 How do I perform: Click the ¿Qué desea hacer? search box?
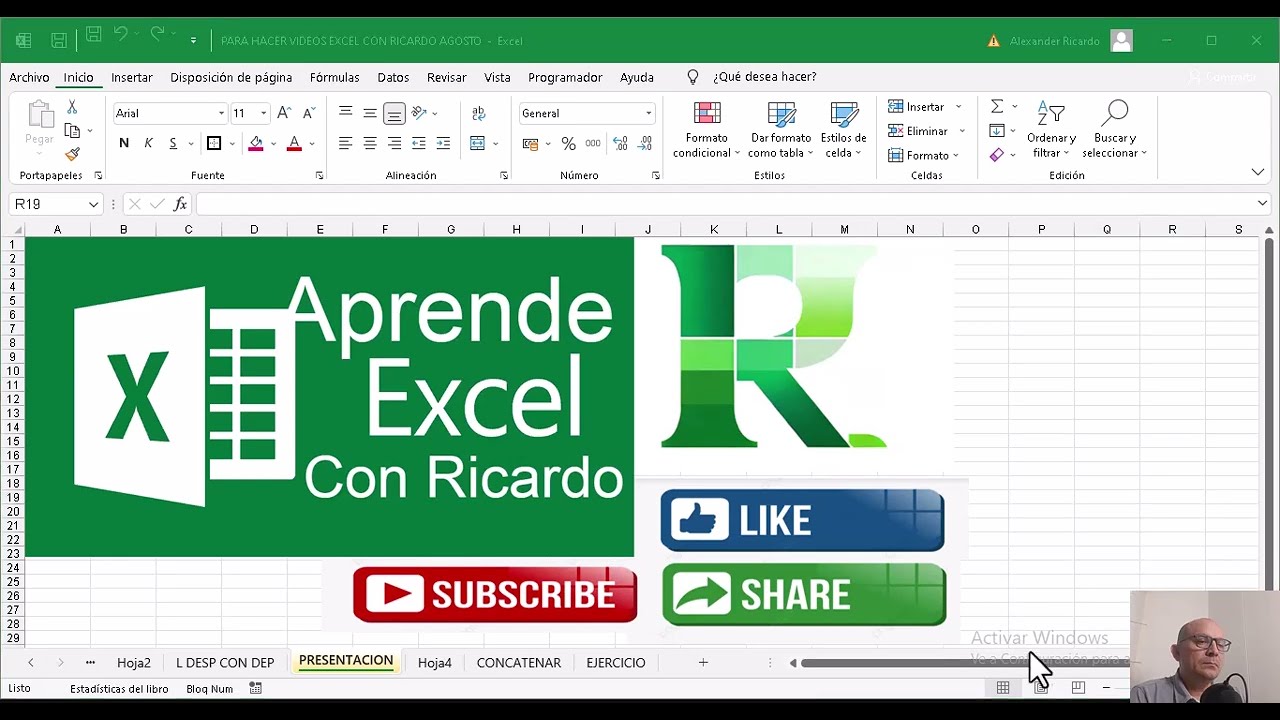pos(764,77)
